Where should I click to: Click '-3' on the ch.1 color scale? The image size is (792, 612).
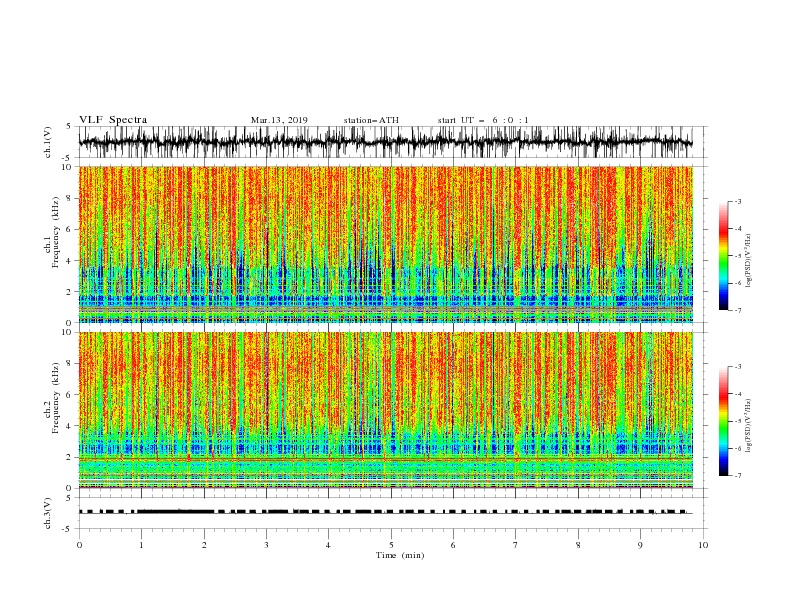click(737, 201)
